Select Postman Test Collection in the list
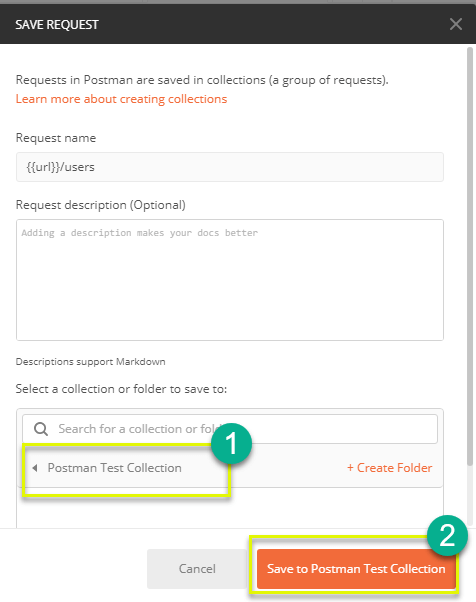Viewport: 476px width, 602px height. click(114, 468)
